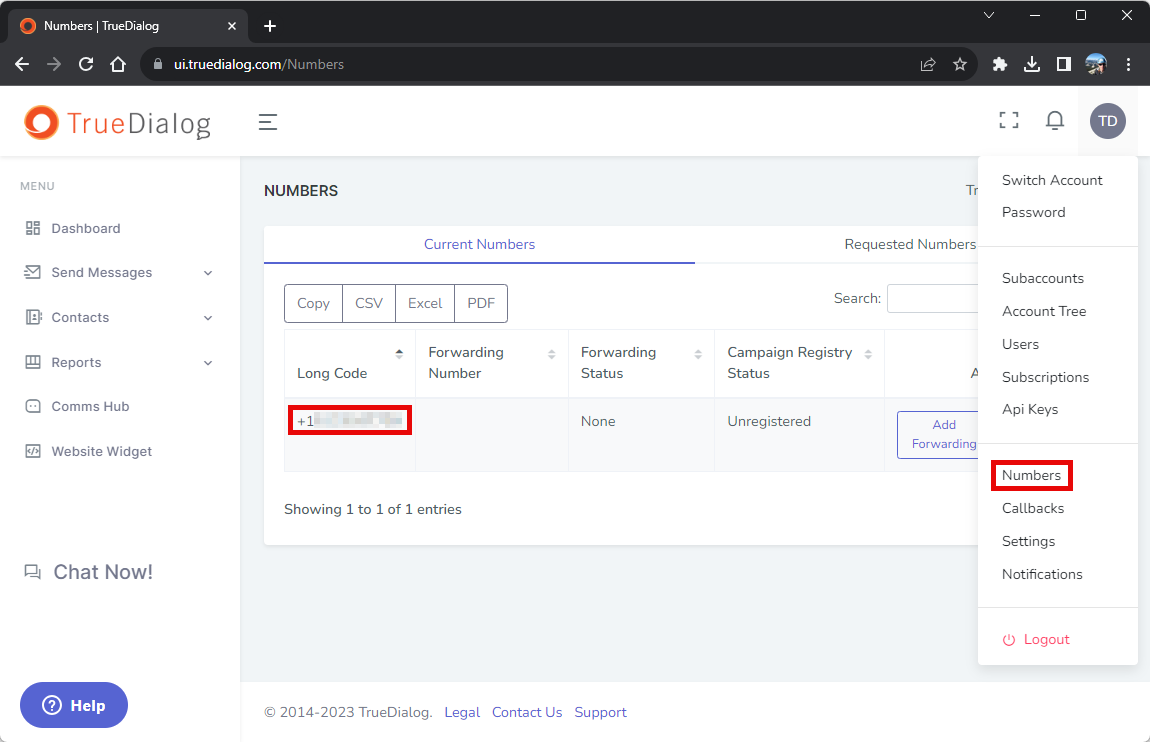Switch to Current Numbers tab

[479, 244]
